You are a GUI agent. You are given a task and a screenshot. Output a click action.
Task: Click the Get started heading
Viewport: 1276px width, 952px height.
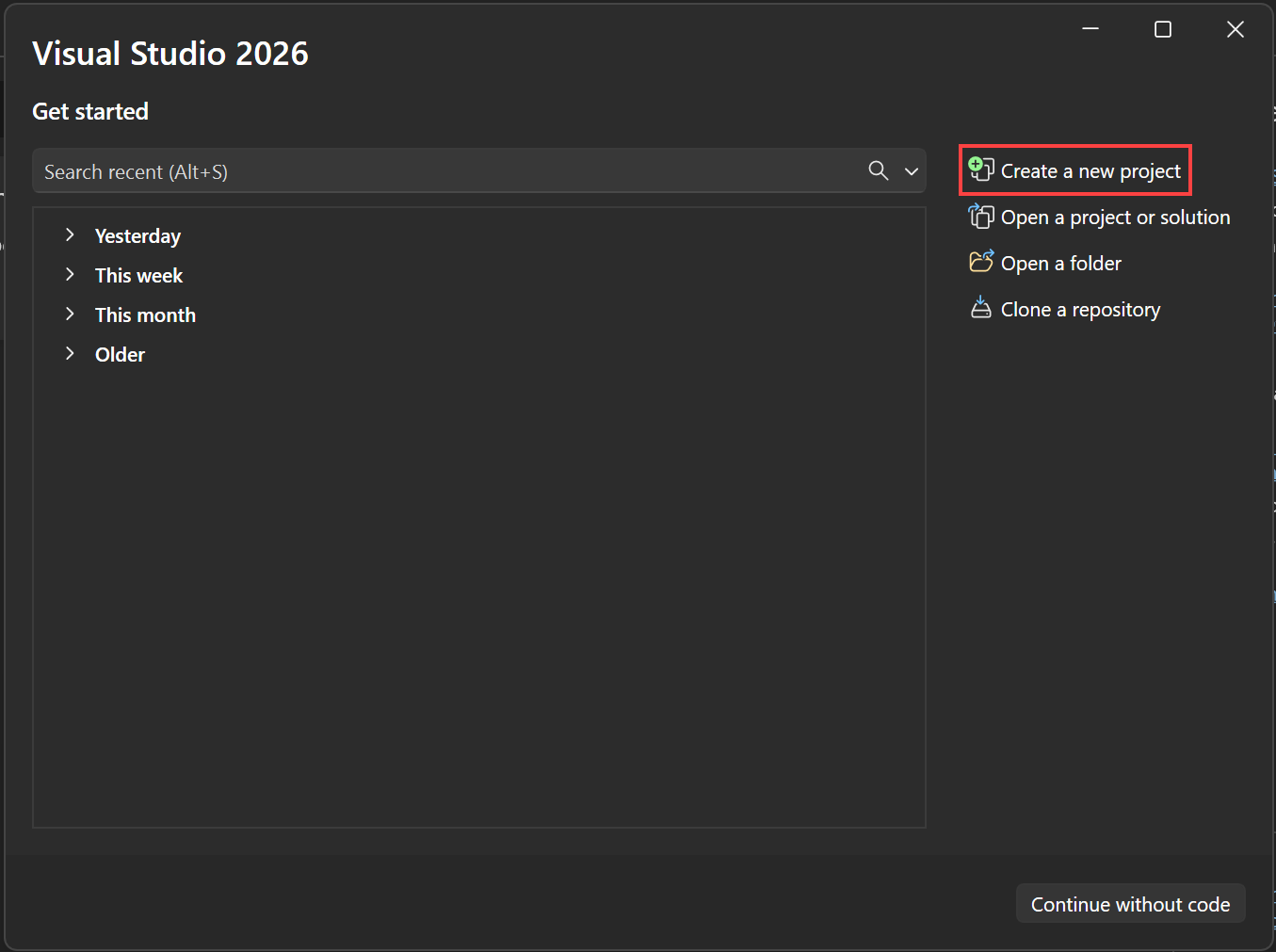(x=90, y=111)
